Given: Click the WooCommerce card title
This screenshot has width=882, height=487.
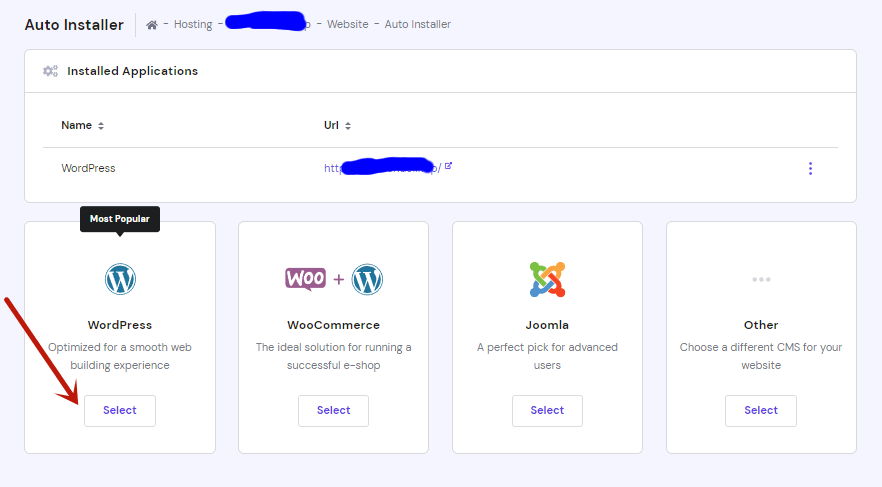Looking at the screenshot, I should (x=334, y=325).
